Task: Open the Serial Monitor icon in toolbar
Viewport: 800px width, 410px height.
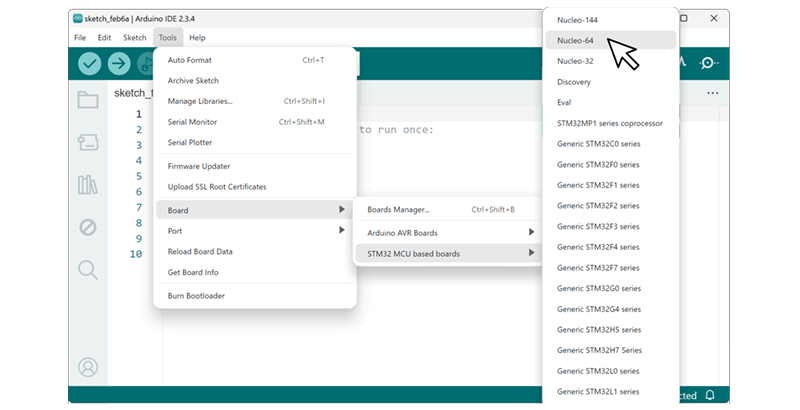Action: (708, 63)
